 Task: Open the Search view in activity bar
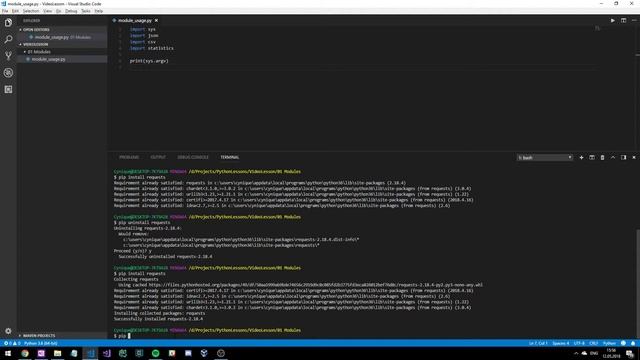click(8, 39)
